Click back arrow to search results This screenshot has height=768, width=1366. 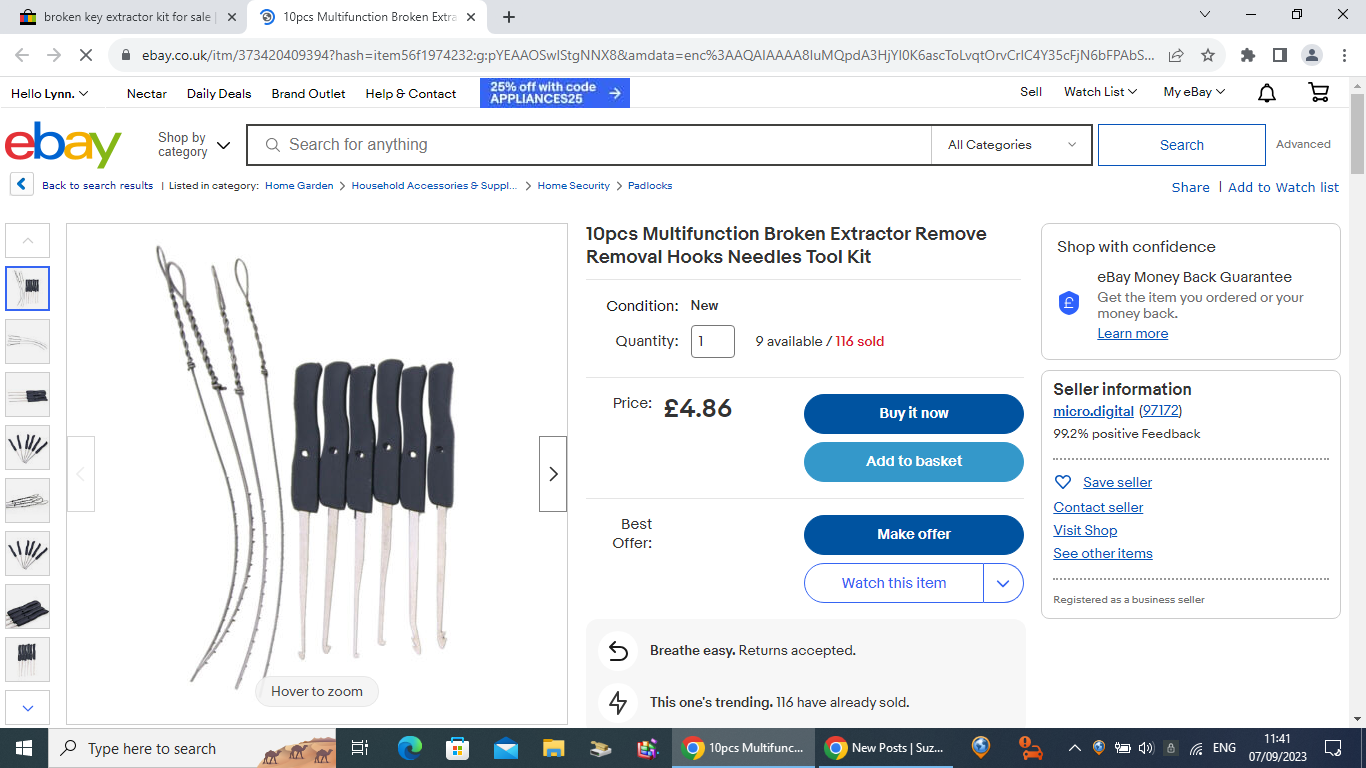click(x=22, y=185)
